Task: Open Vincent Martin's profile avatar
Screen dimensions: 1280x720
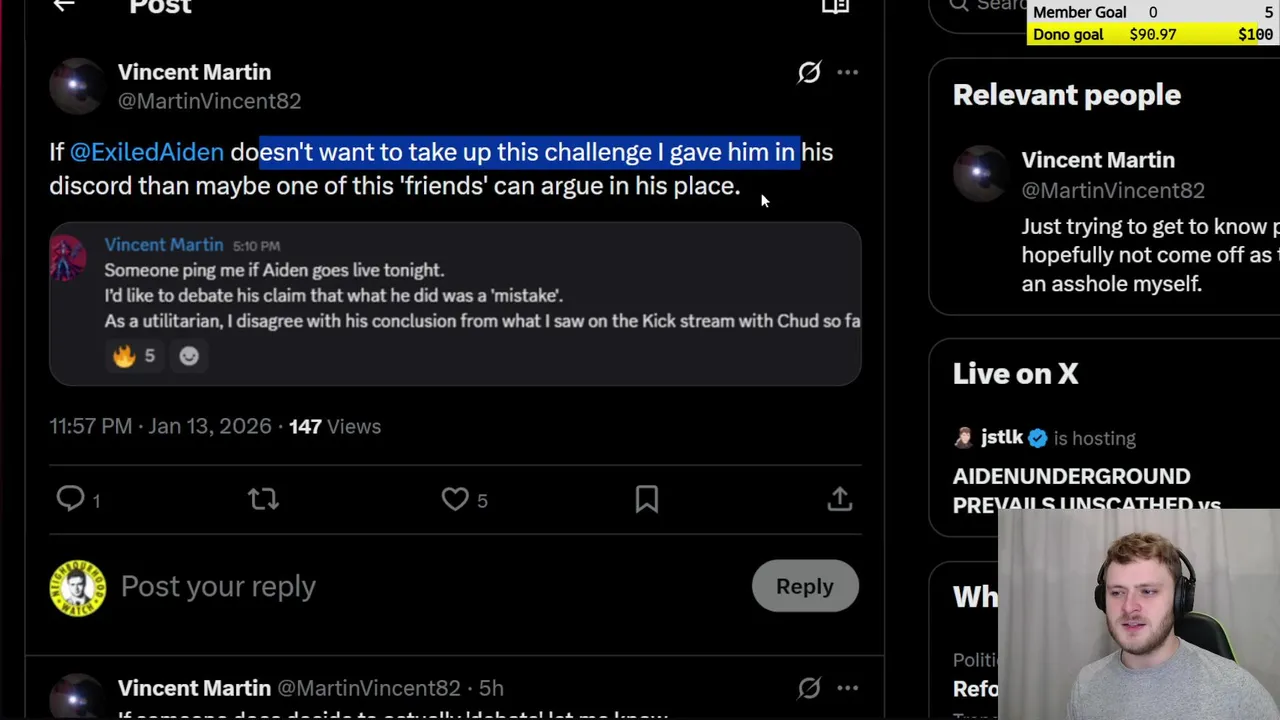Action: pos(77,86)
